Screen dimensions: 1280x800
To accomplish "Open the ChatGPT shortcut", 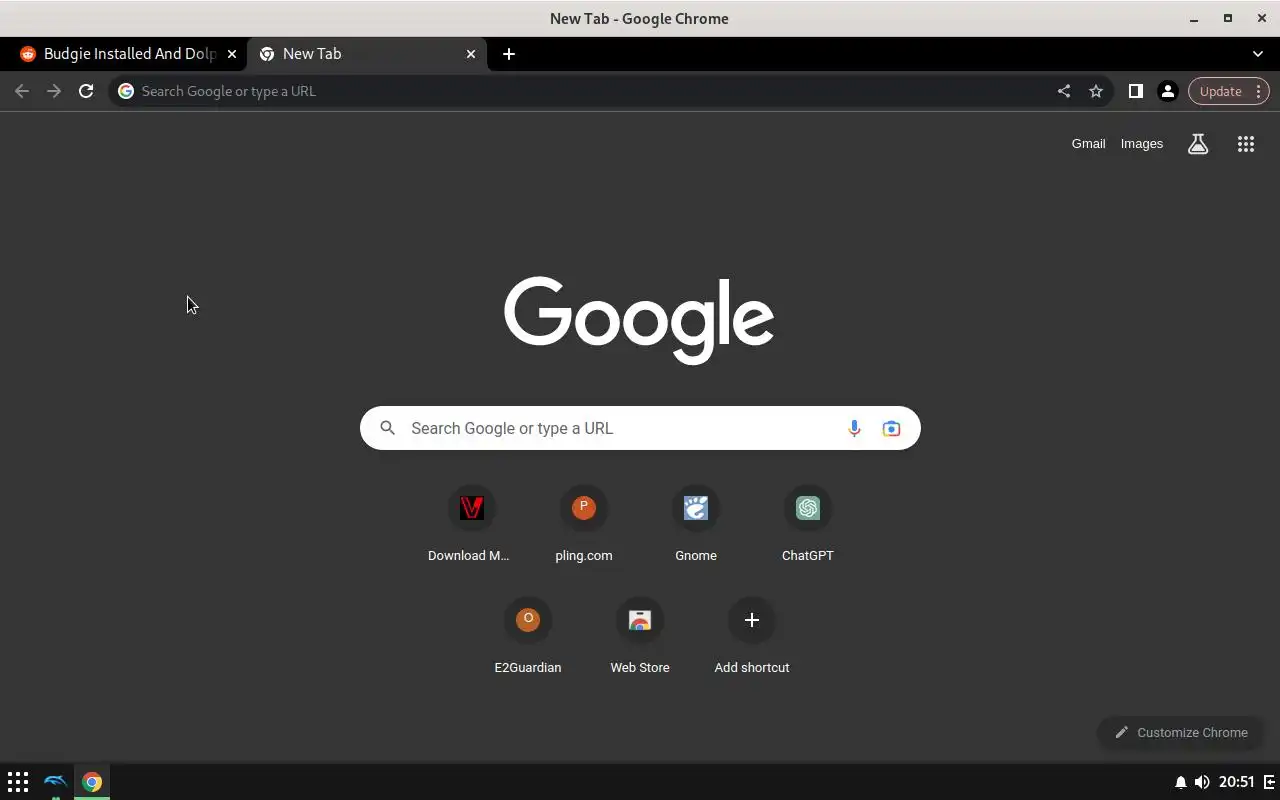I will [808, 526].
